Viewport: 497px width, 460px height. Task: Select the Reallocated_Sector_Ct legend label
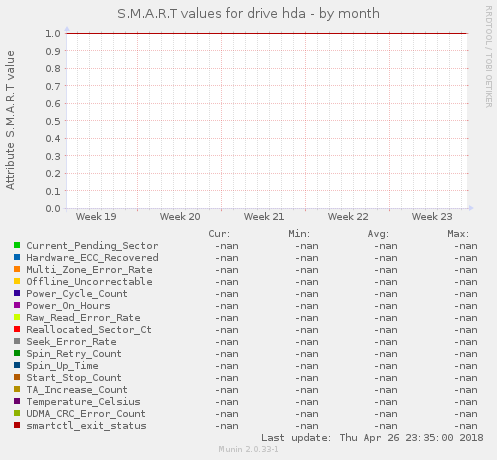click(x=89, y=330)
